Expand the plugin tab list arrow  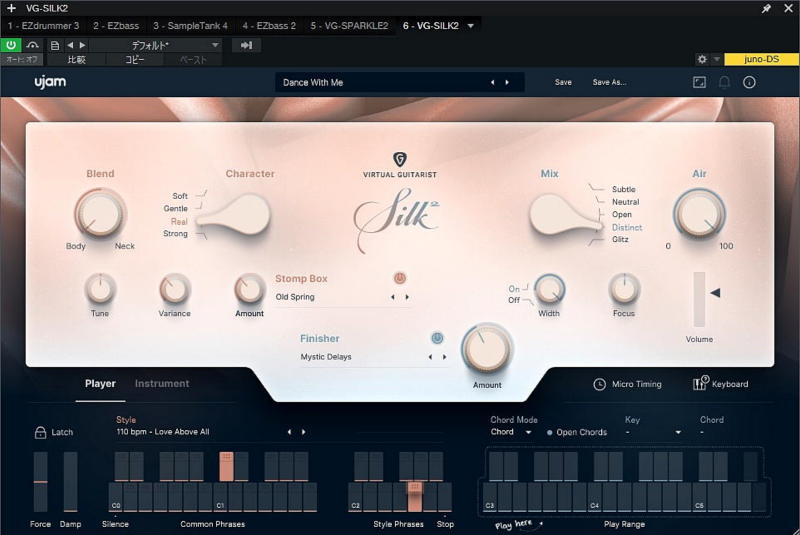tap(470, 25)
